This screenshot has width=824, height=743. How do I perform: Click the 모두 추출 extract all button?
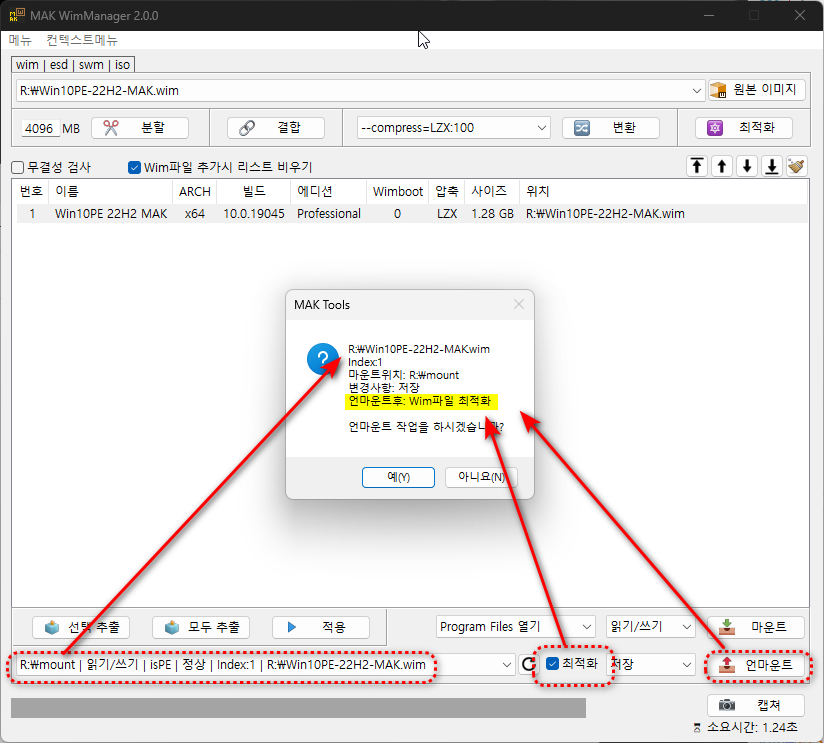[x=201, y=627]
